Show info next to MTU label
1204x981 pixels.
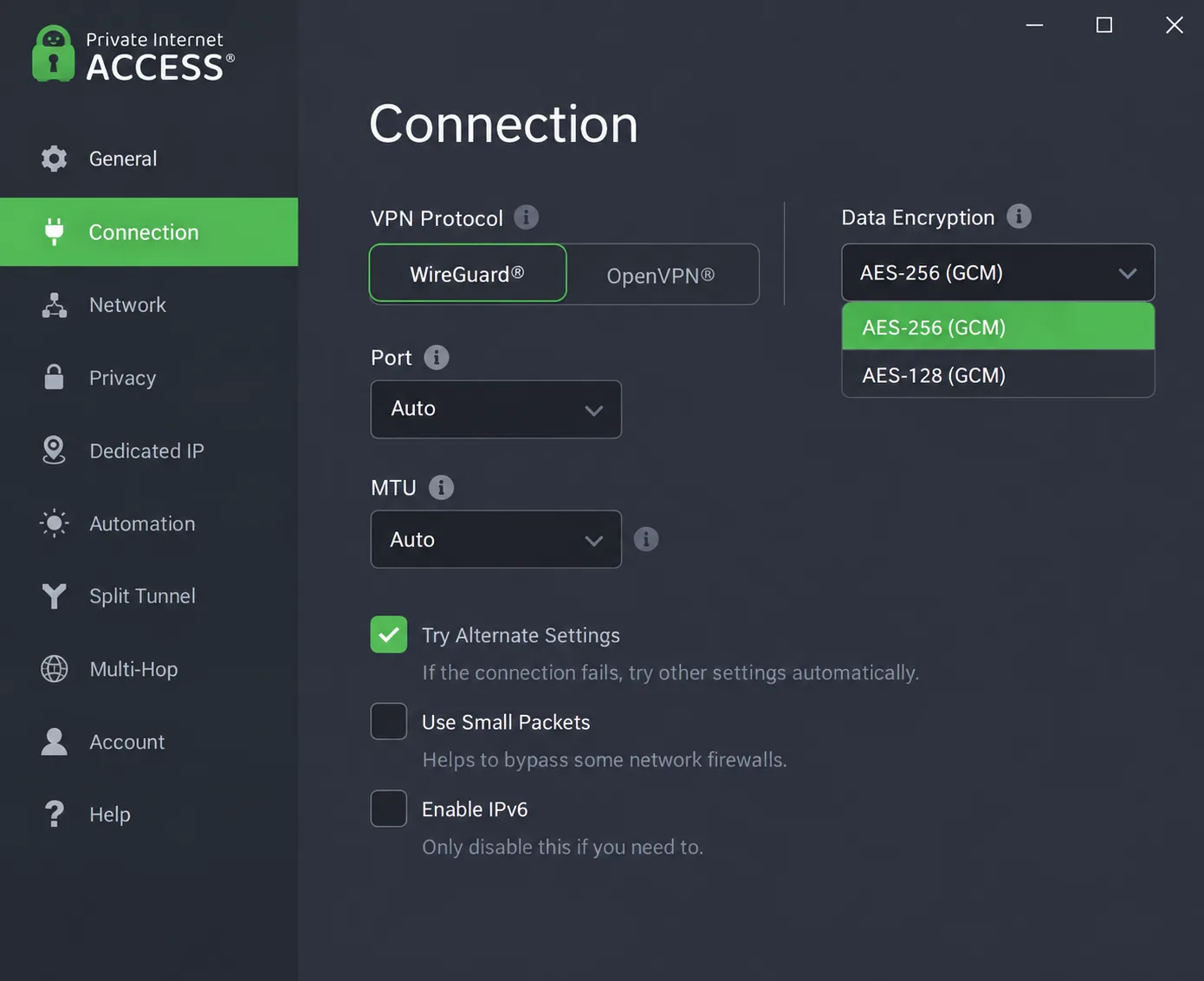(441, 487)
